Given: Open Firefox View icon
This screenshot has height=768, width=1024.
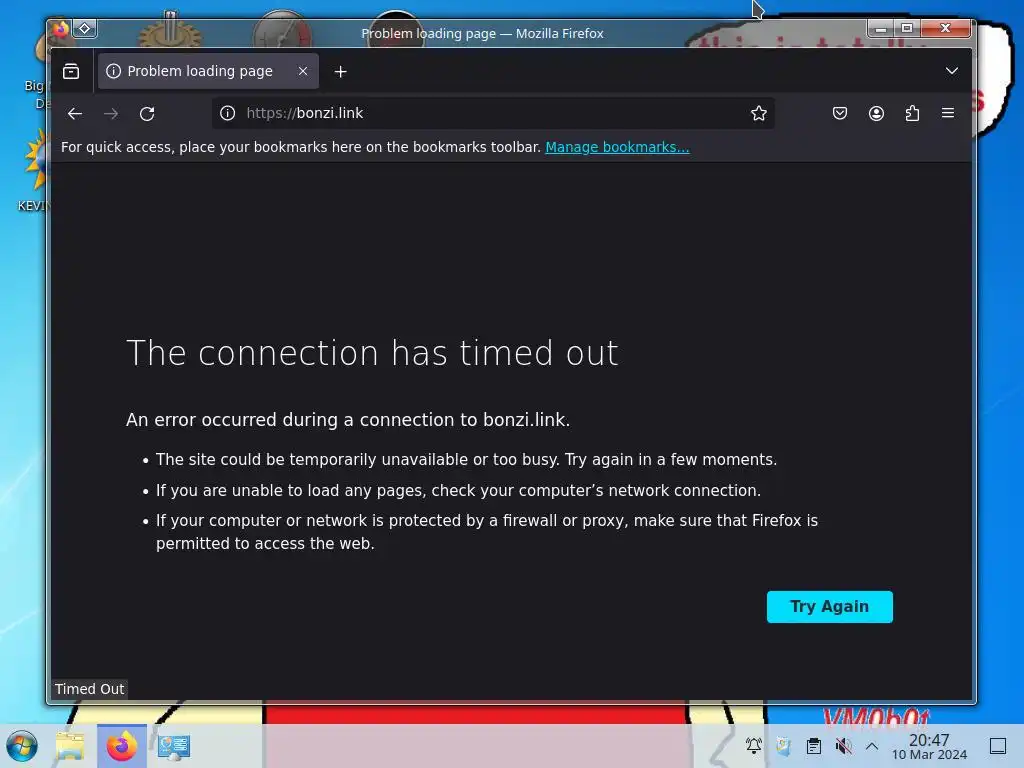Looking at the screenshot, I should point(71,71).
